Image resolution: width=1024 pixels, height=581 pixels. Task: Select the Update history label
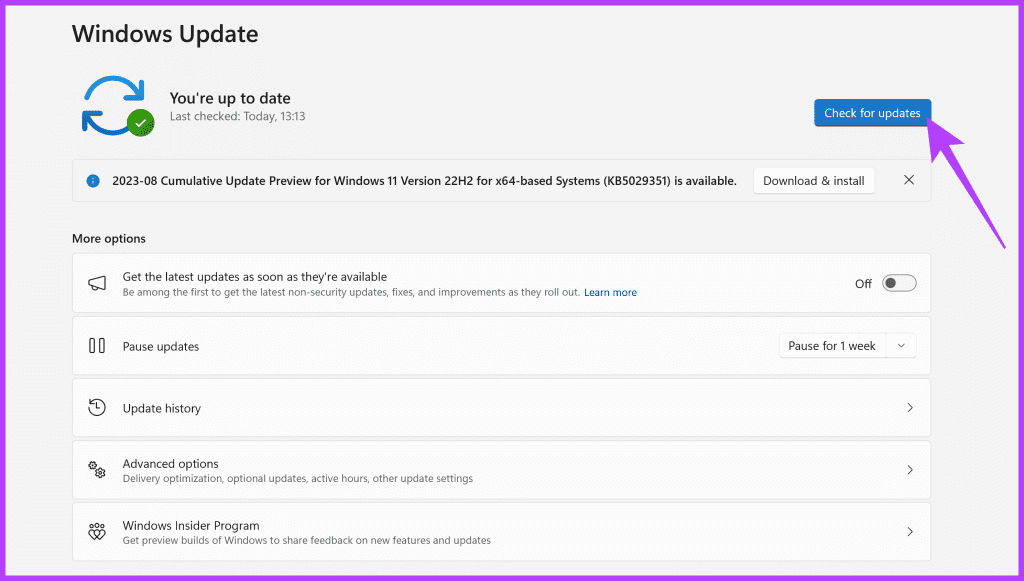[161, 409]
